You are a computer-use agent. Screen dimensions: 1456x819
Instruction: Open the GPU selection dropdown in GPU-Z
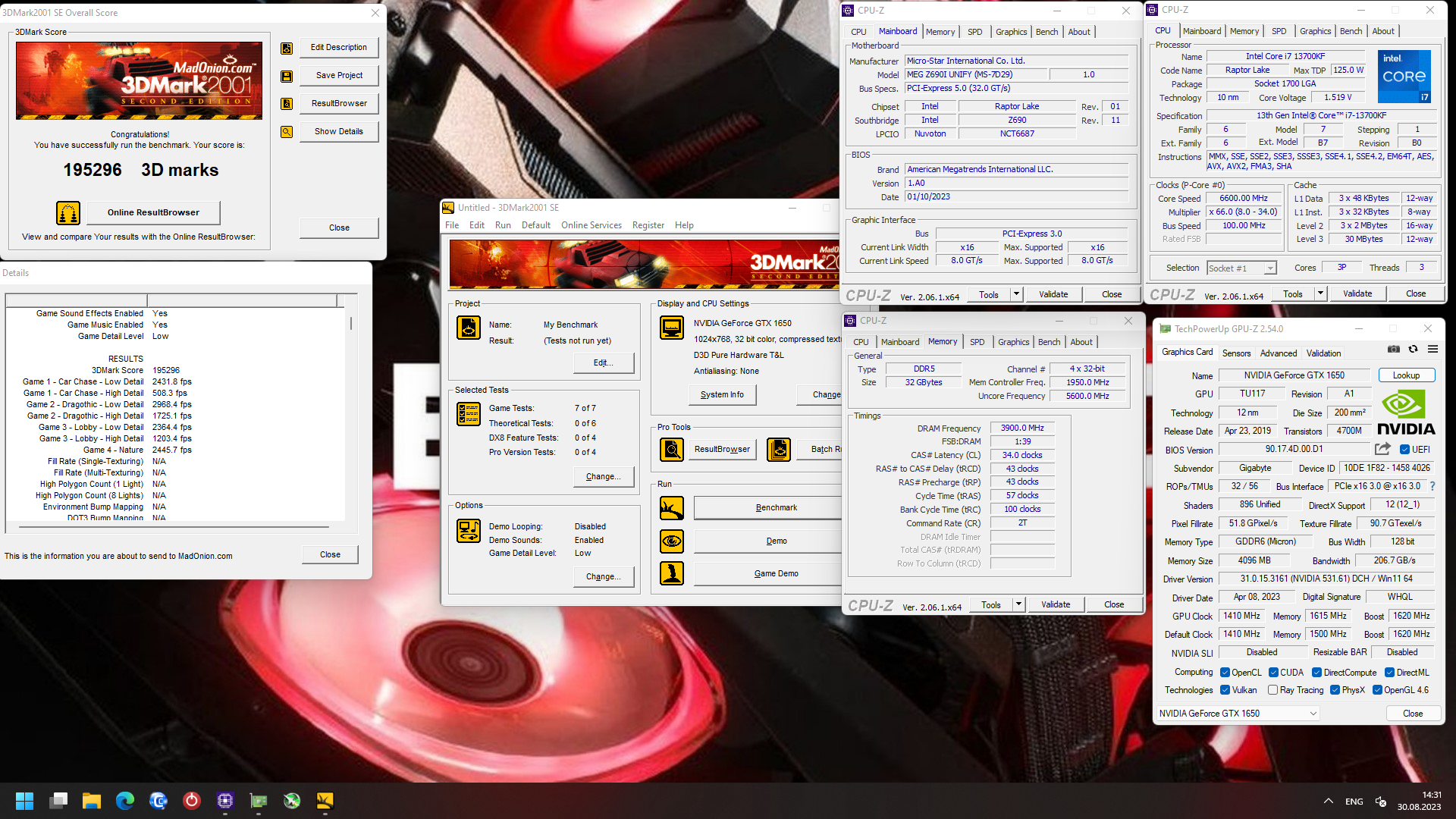tap(1238, 714)
